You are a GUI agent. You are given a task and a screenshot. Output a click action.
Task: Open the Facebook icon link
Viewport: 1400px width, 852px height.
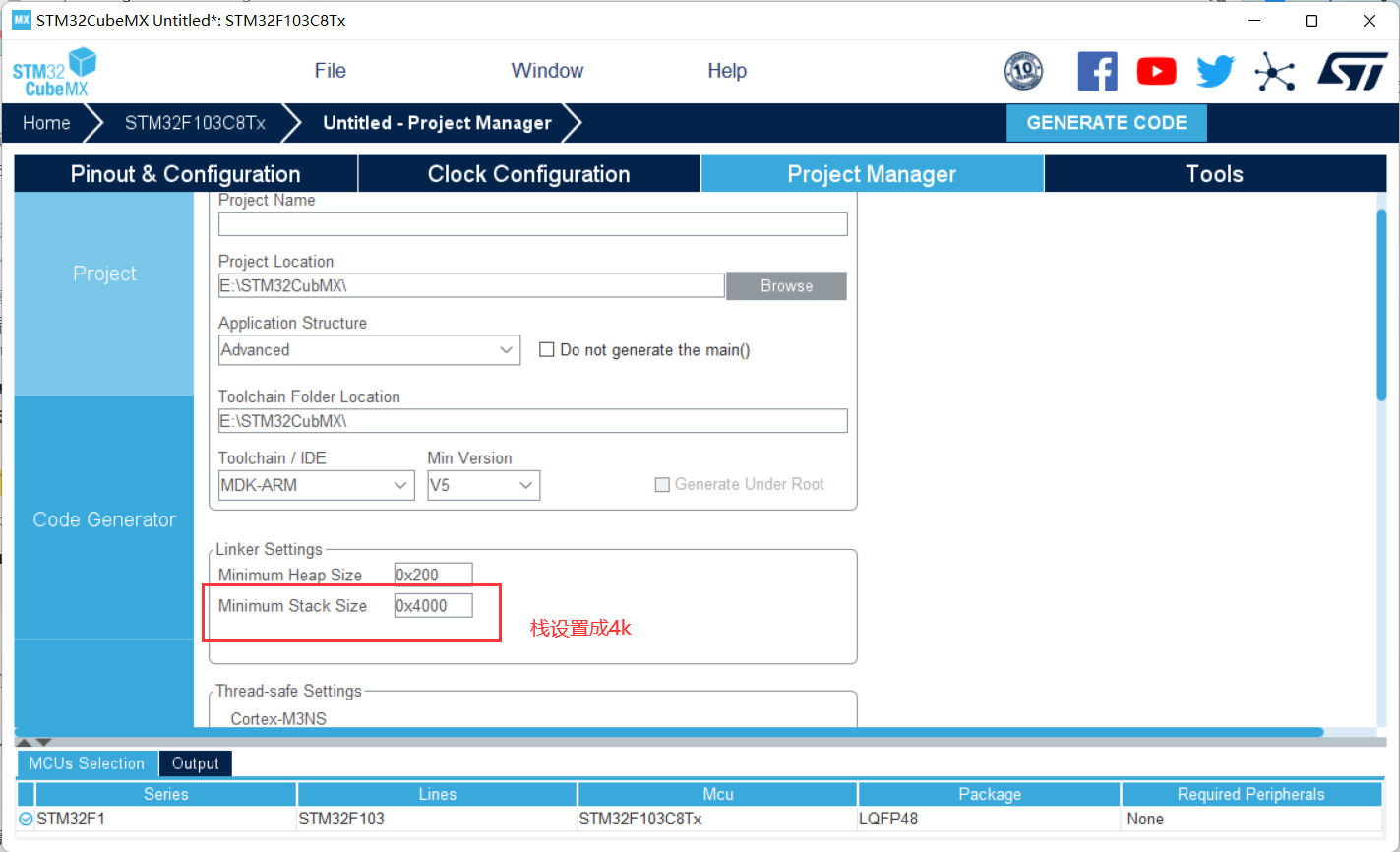[1098, 72]
